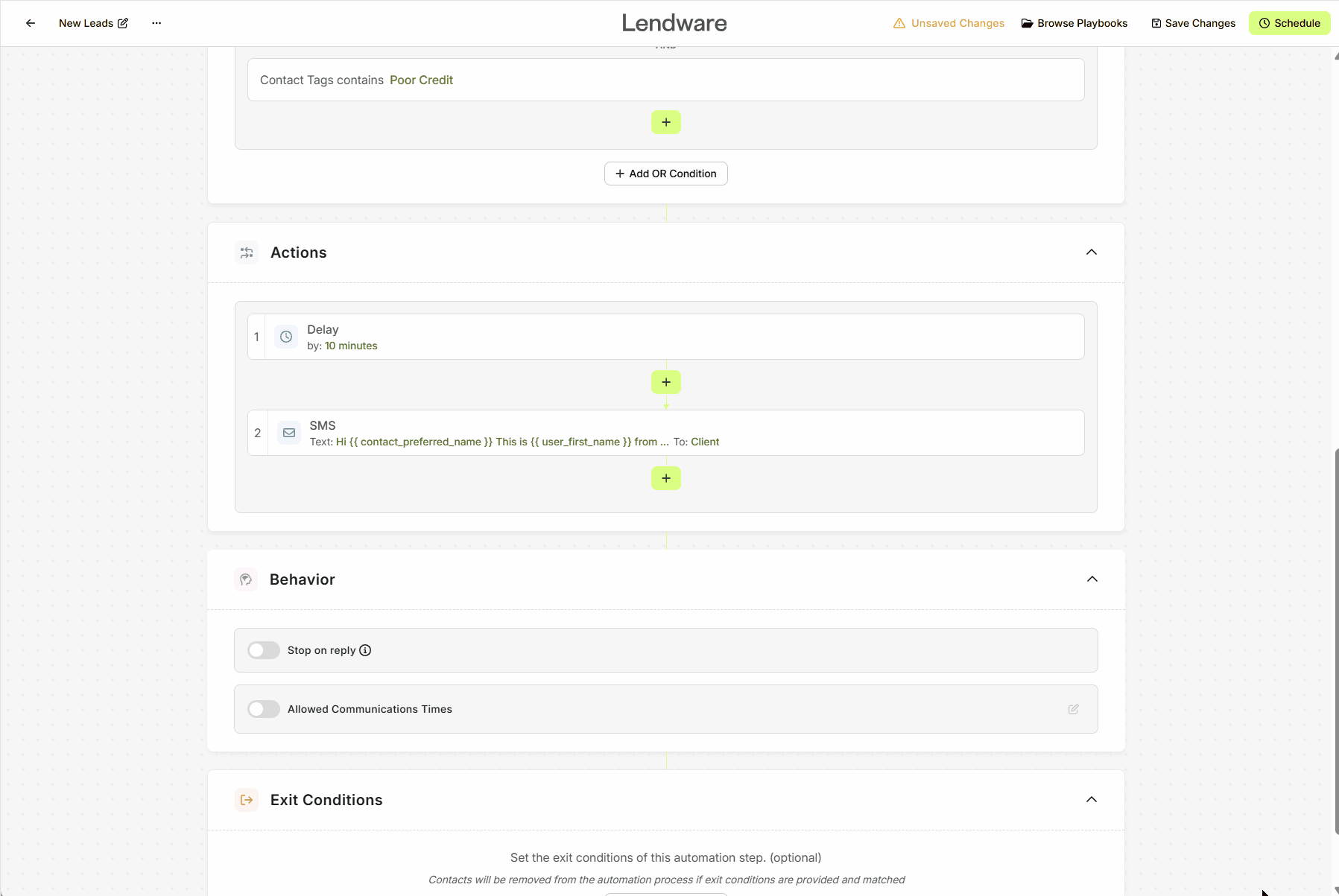This screenshot has height=896, width=1339.
Task: Click the edit pencil next to New Leads
Action: pos(123,23)
